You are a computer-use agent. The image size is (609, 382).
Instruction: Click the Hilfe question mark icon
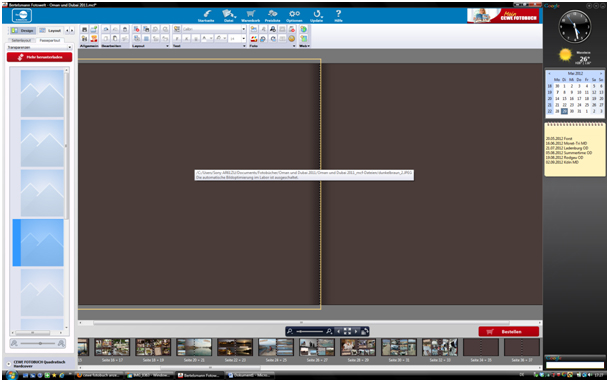point(338,15)
